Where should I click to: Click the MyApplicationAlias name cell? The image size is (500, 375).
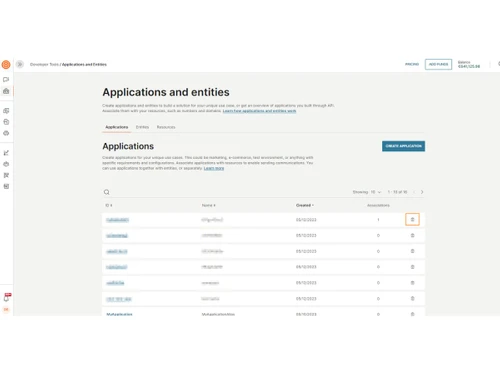pyautogui.click(x=218, y=314)
